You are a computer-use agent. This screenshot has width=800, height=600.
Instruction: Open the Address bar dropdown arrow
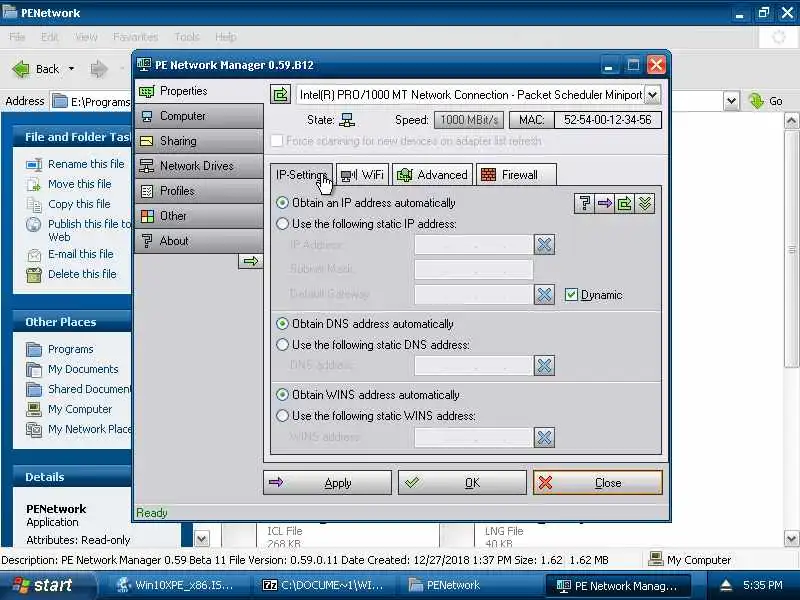(731, 101)
